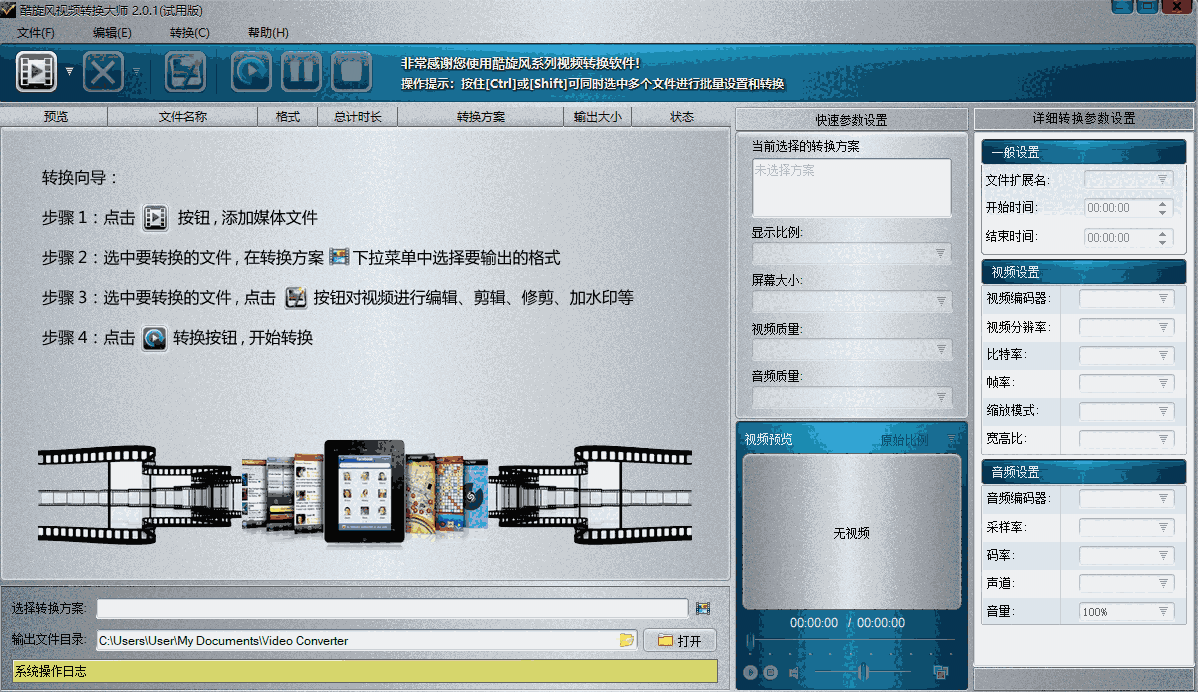Open the 音量 100% dropdown

[x=1126, y=611]
